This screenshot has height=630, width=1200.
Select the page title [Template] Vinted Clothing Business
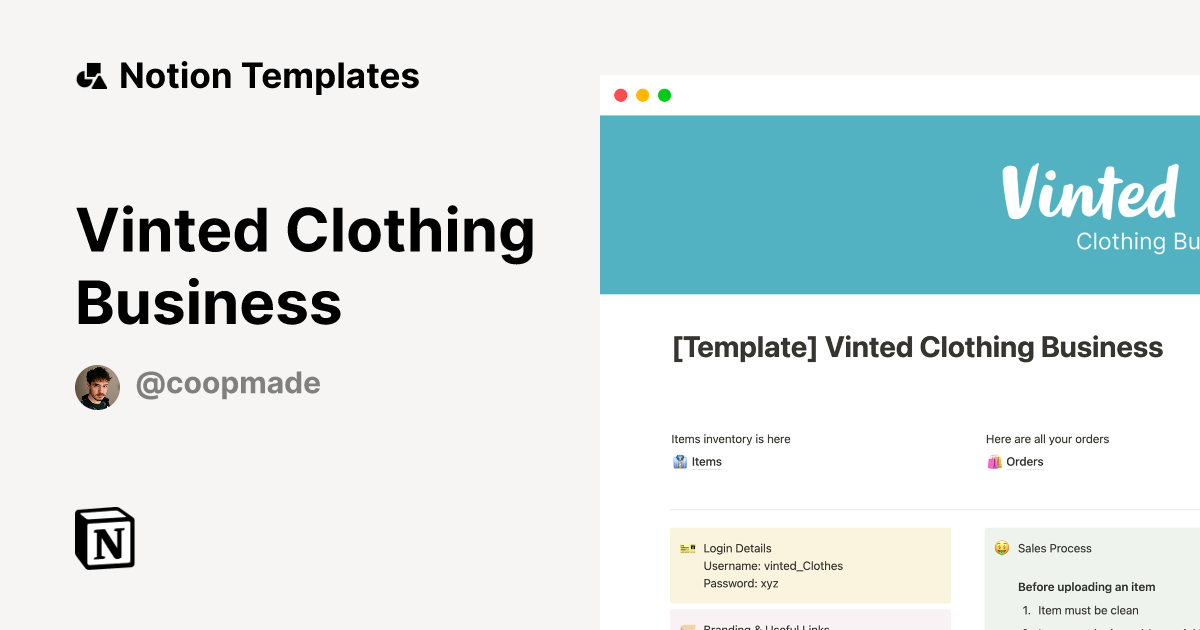(x=917, y=347)
